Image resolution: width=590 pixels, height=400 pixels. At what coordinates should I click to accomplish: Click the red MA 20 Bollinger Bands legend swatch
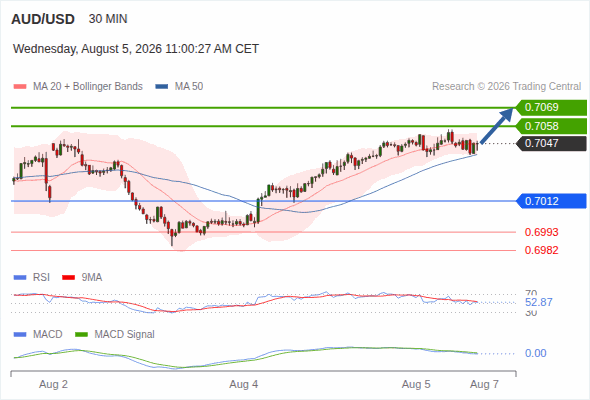(20, 87)
